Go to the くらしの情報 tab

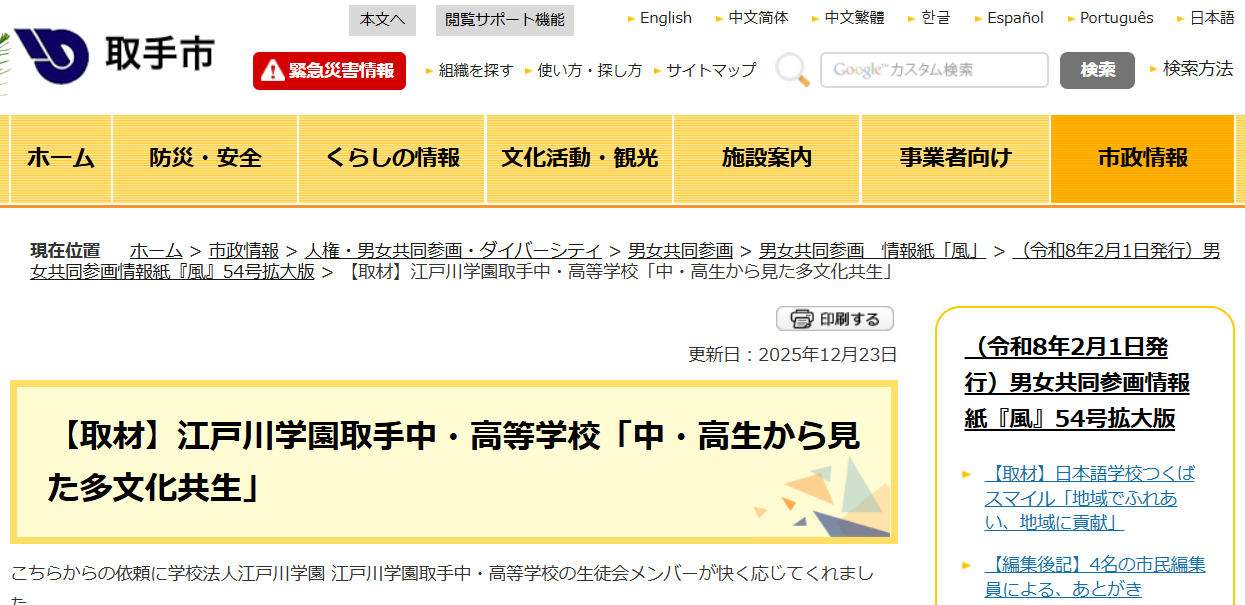pos(392,158)
